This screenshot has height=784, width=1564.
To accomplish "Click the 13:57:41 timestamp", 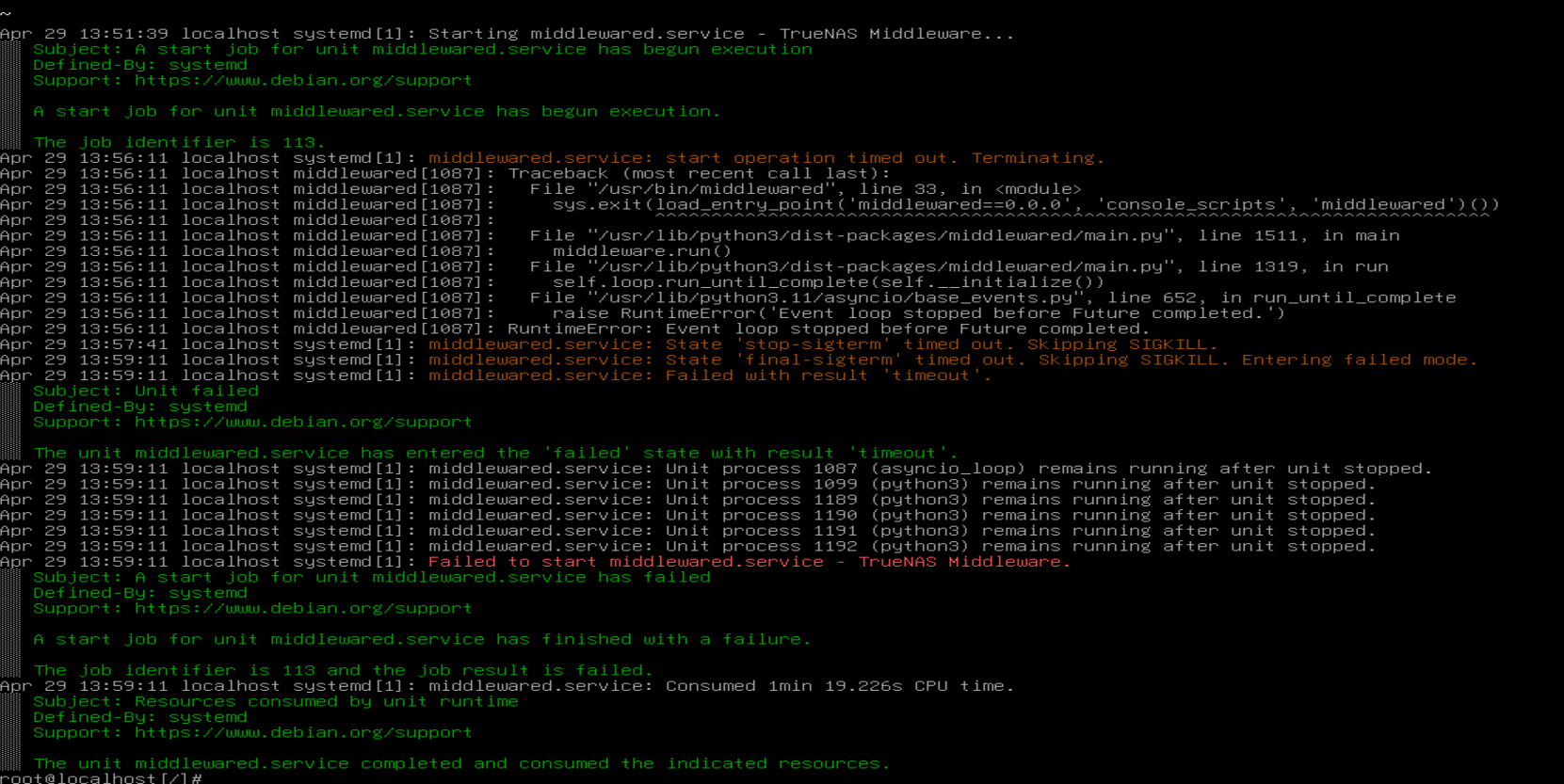I will pyautogui.click(x=123, y=344).
